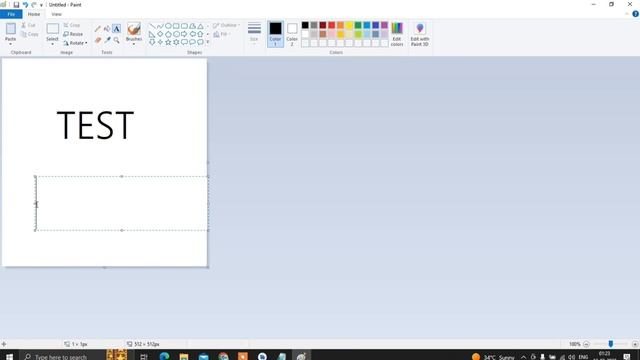Click the Zoom in plus button
640x360 pixels.
pos(635,344)
